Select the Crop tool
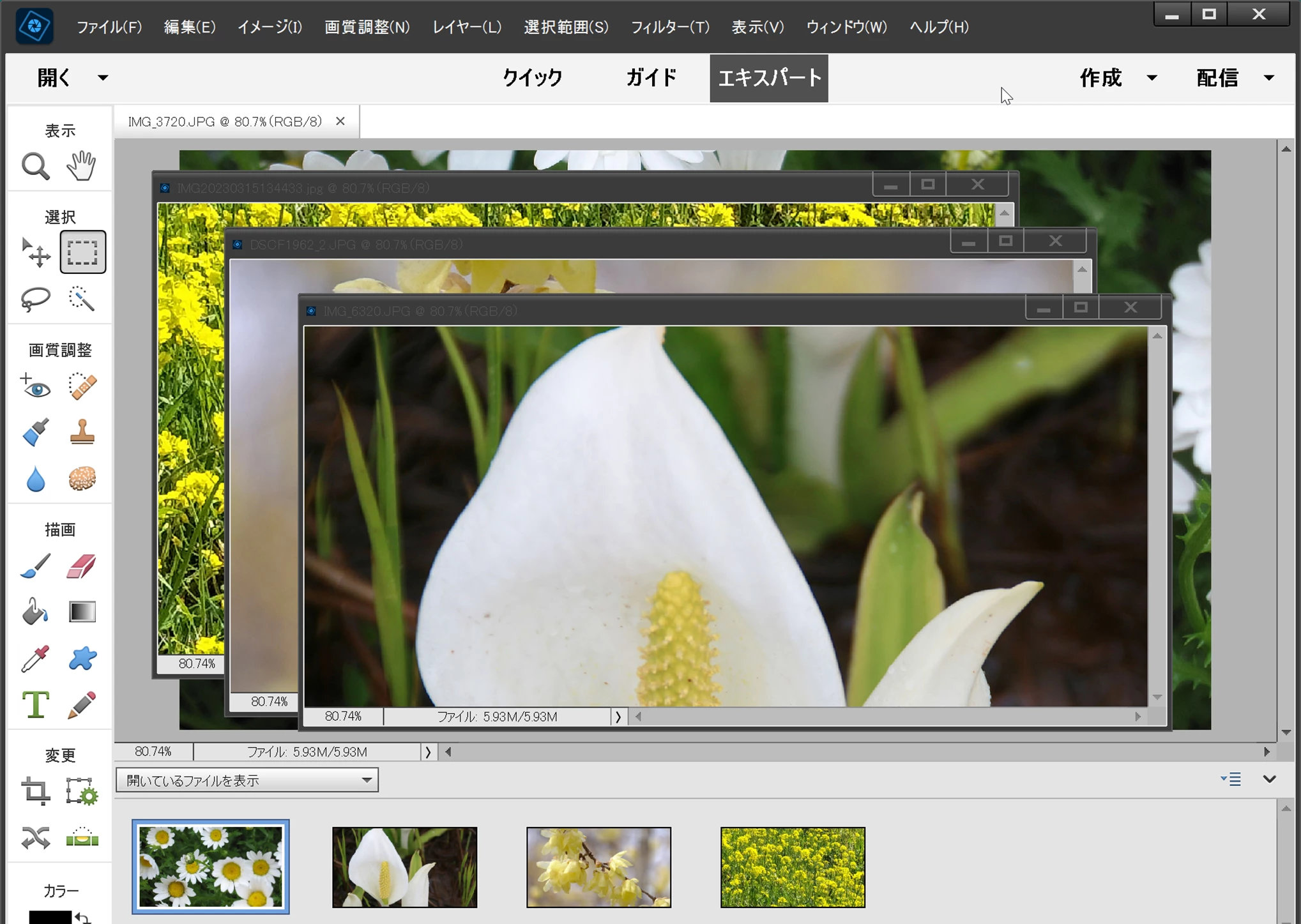The image size is (1301, 924). point(35,791)
